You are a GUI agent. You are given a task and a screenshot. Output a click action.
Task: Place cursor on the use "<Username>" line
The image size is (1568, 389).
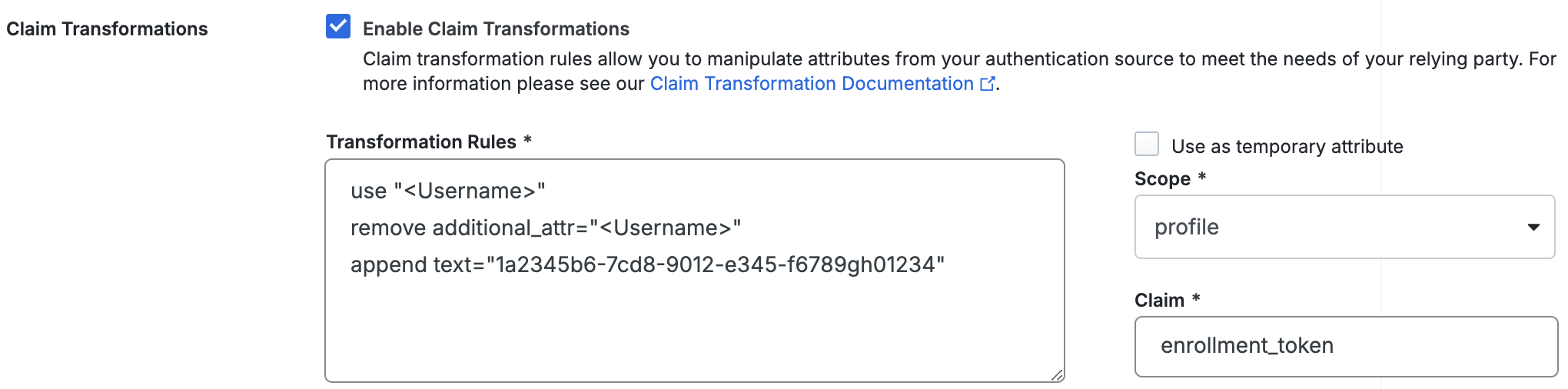pos(447,191)
